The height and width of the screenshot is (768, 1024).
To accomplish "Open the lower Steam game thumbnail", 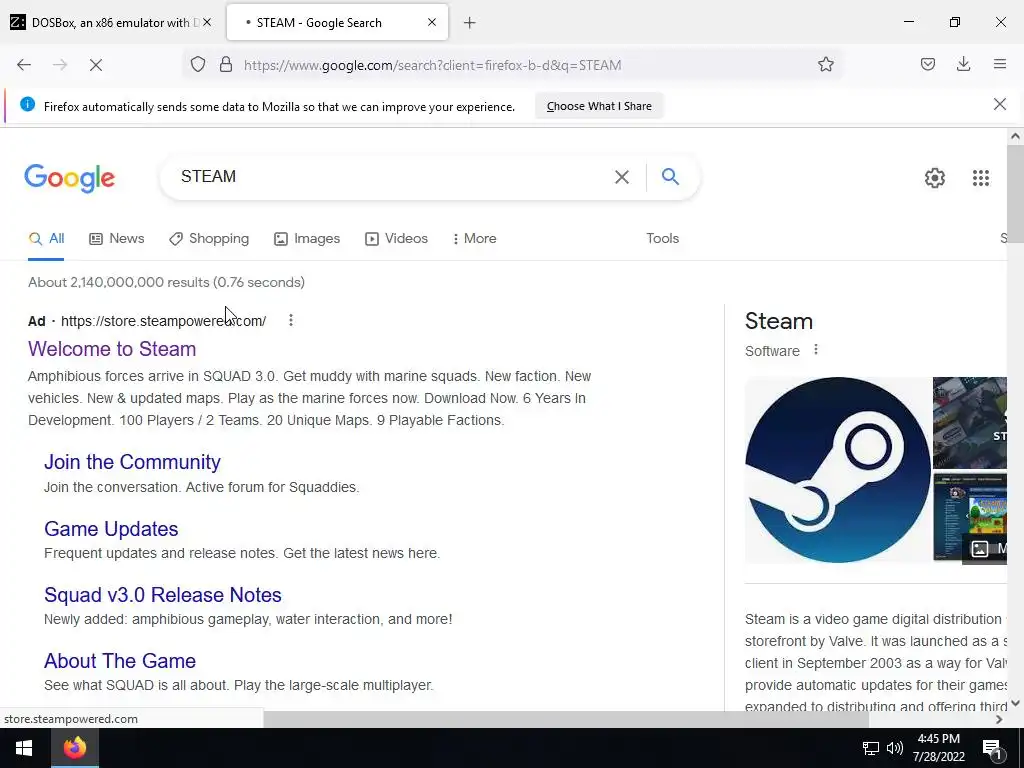I will [970, 517].
